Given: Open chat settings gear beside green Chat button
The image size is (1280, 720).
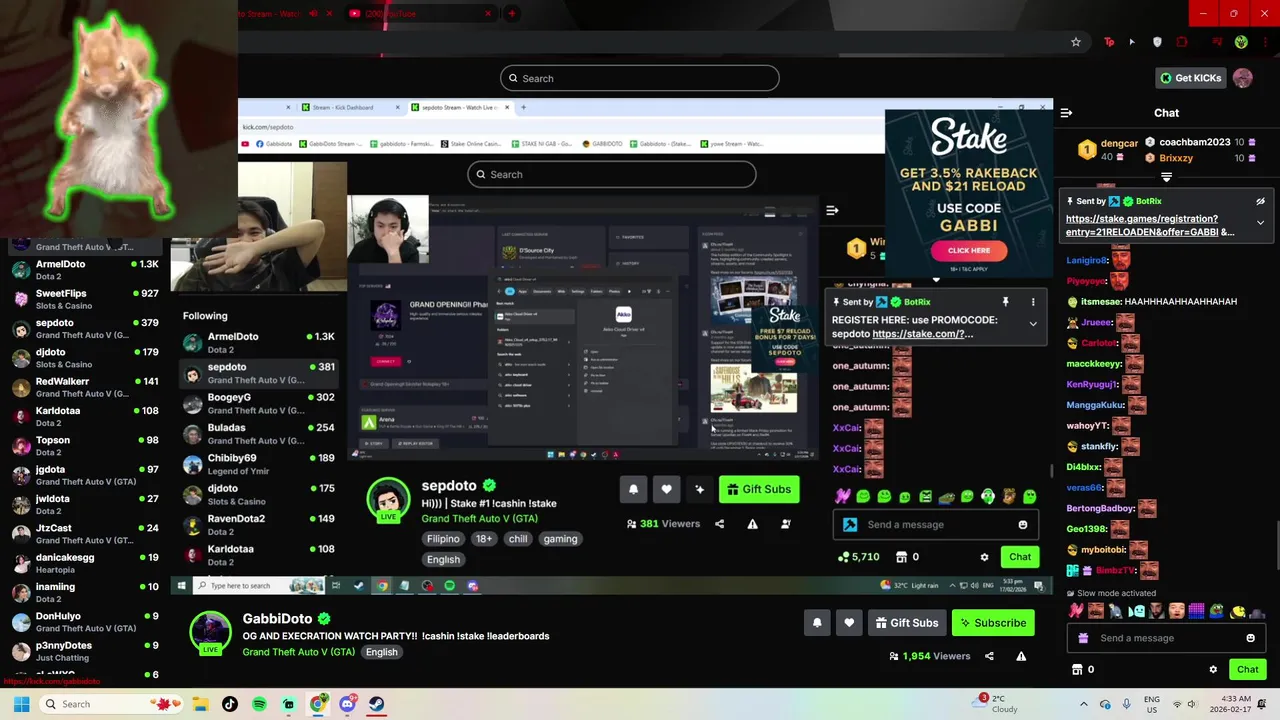Looking at the screenshot, I should click(x=1213, y=670).
